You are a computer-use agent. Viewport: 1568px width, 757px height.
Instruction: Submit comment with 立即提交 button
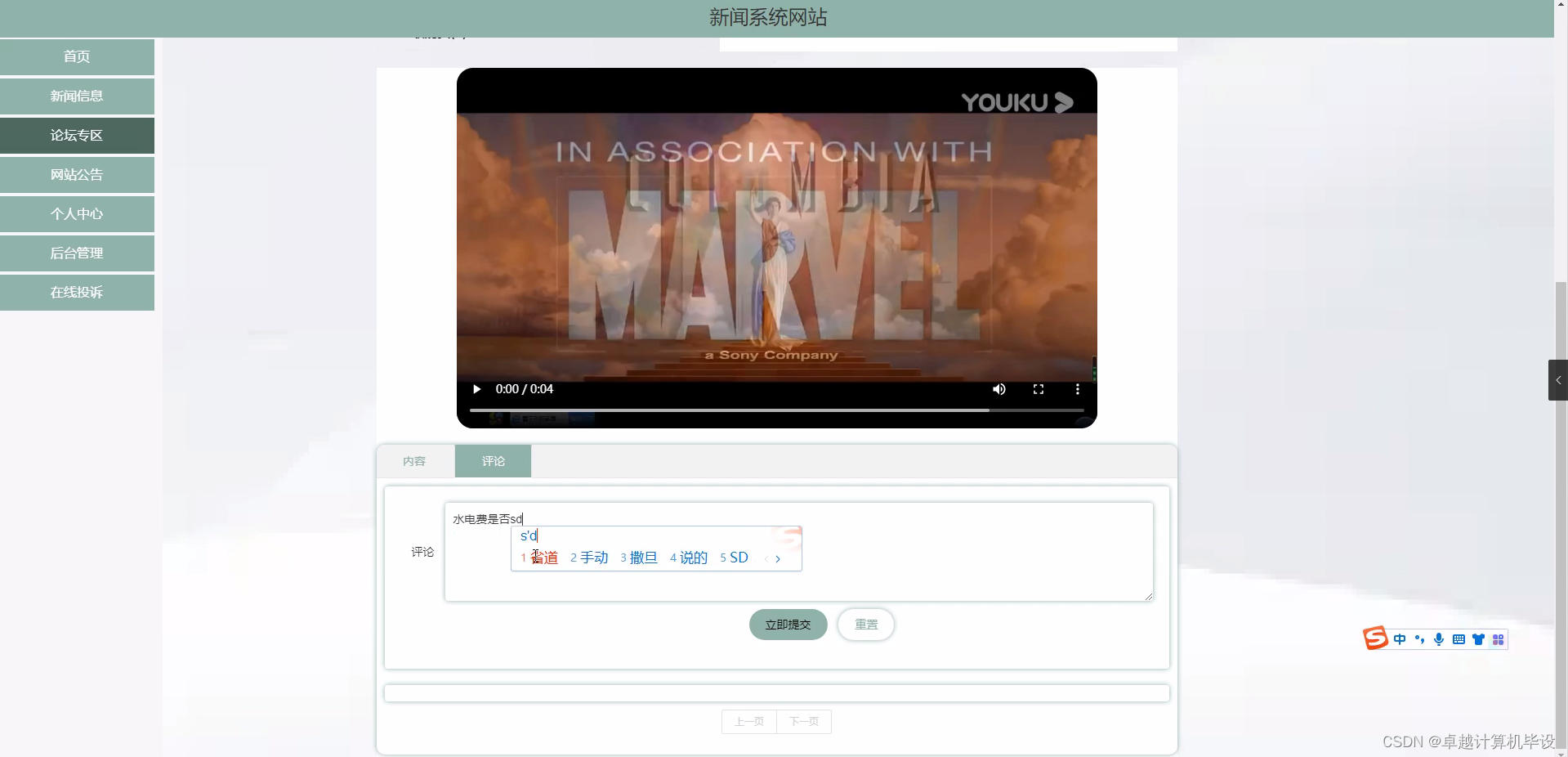[x=788, y=625]
